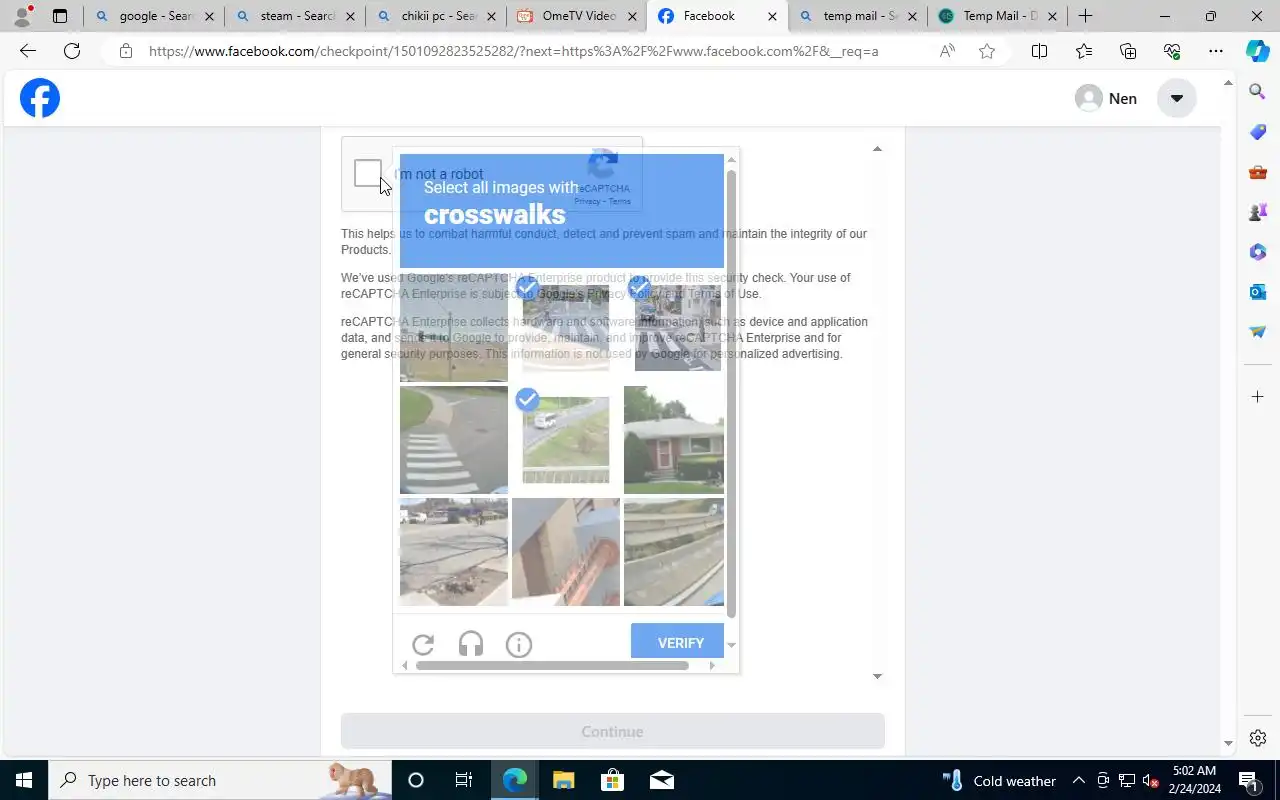
Task: Click the VERIFY button
Action: point(678,642)
